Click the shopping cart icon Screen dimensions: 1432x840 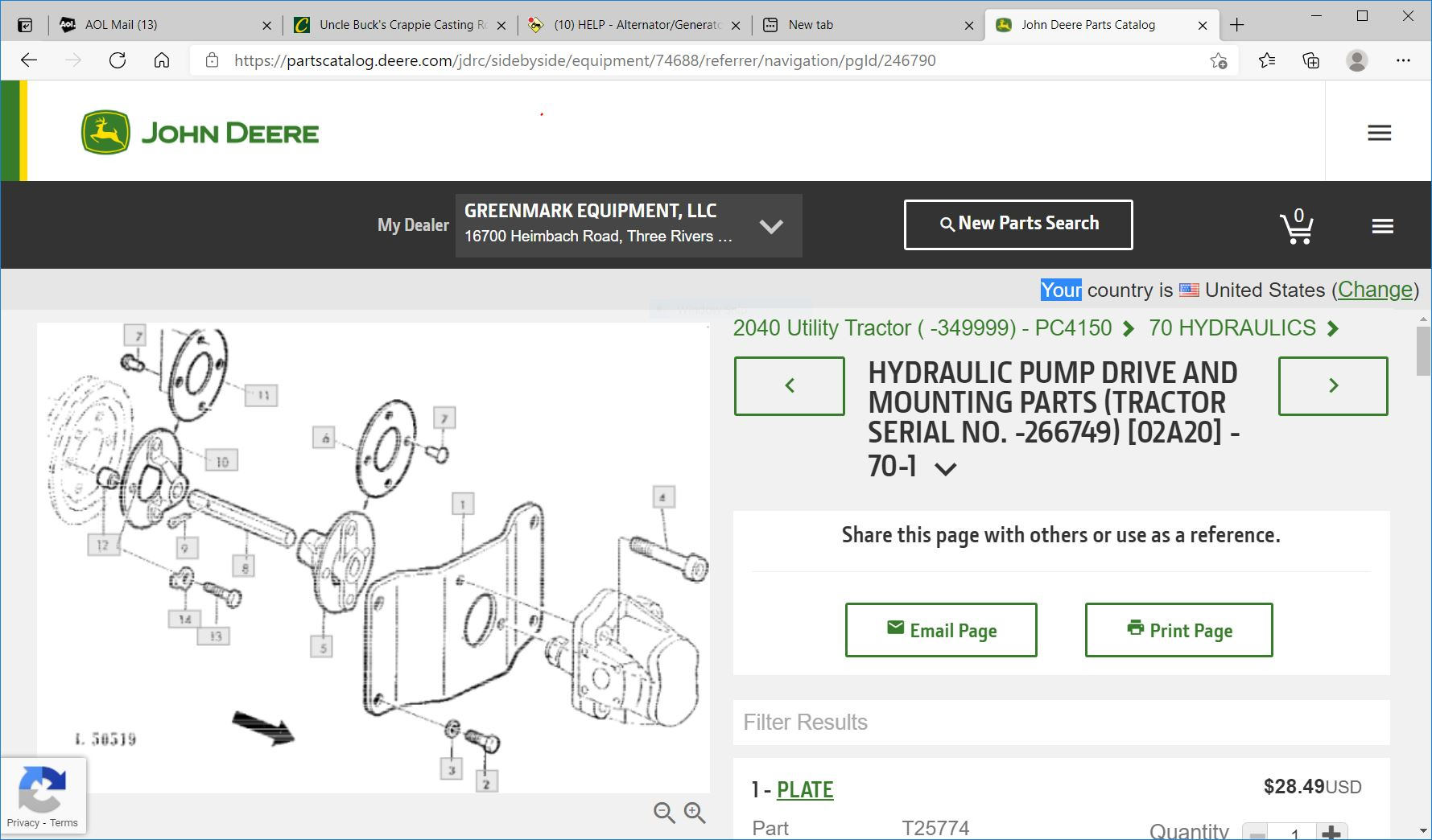[x=1296, y=226]
